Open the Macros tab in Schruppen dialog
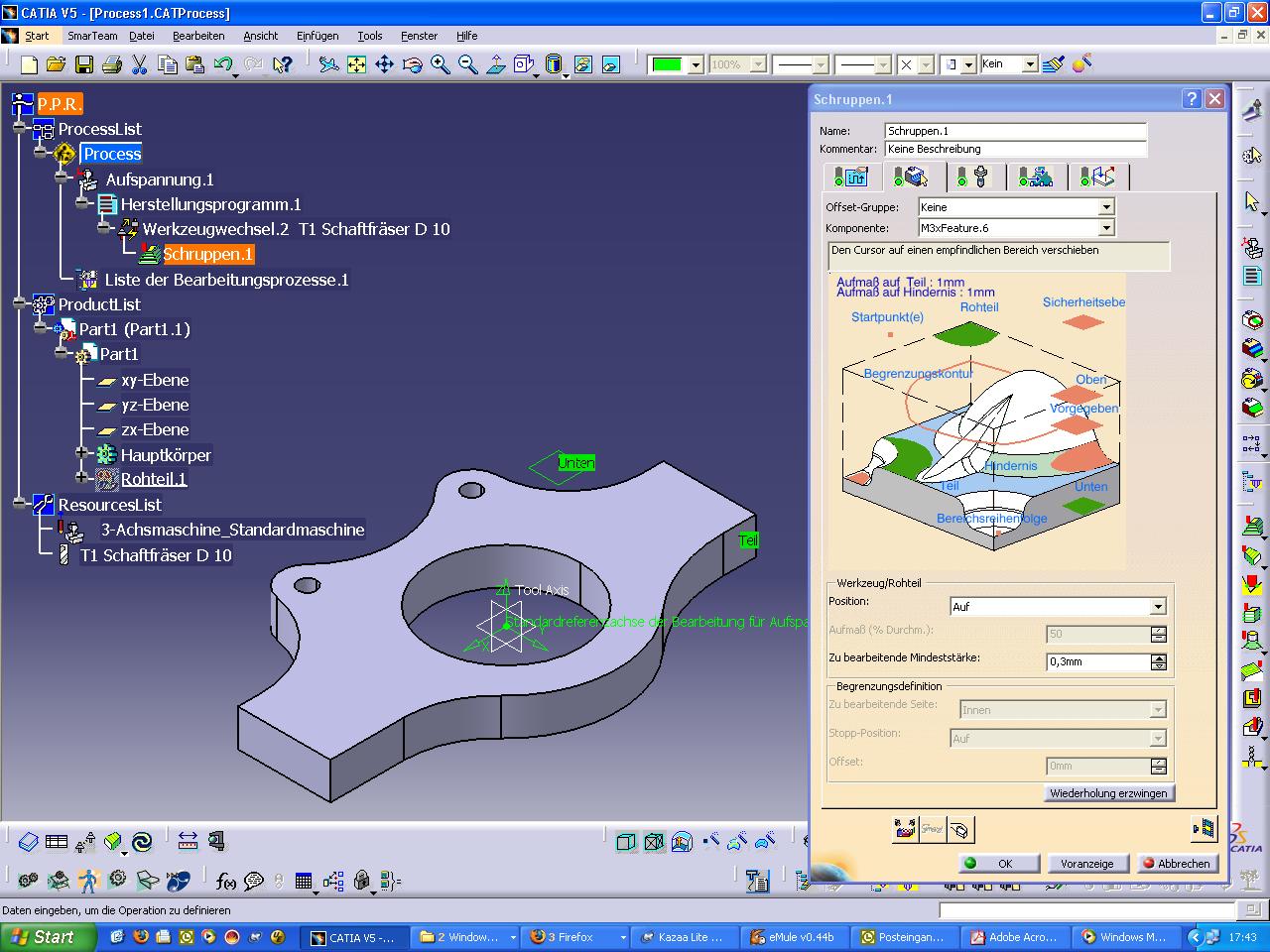 click(1097, 177)
